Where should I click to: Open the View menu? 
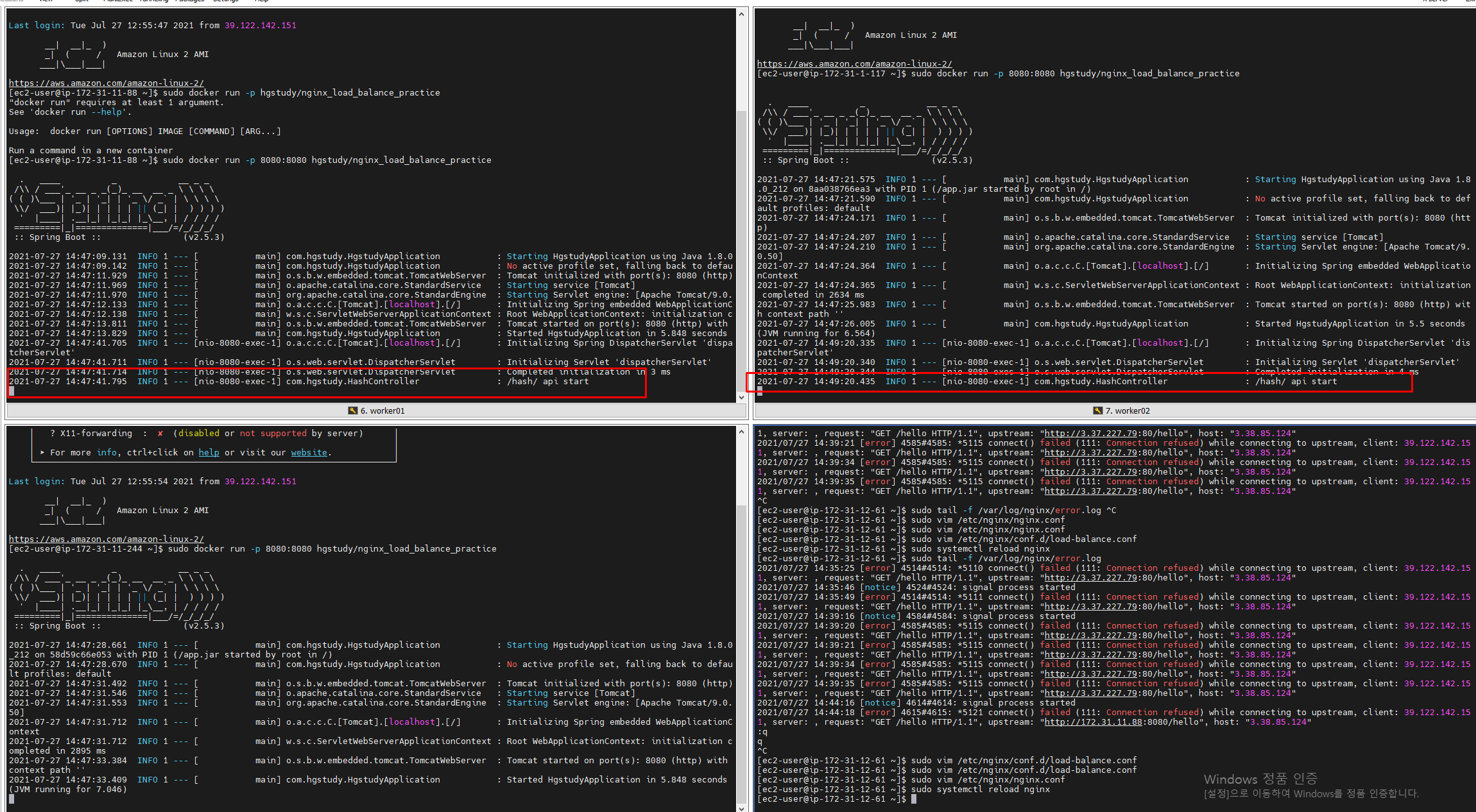click(45, 2)
